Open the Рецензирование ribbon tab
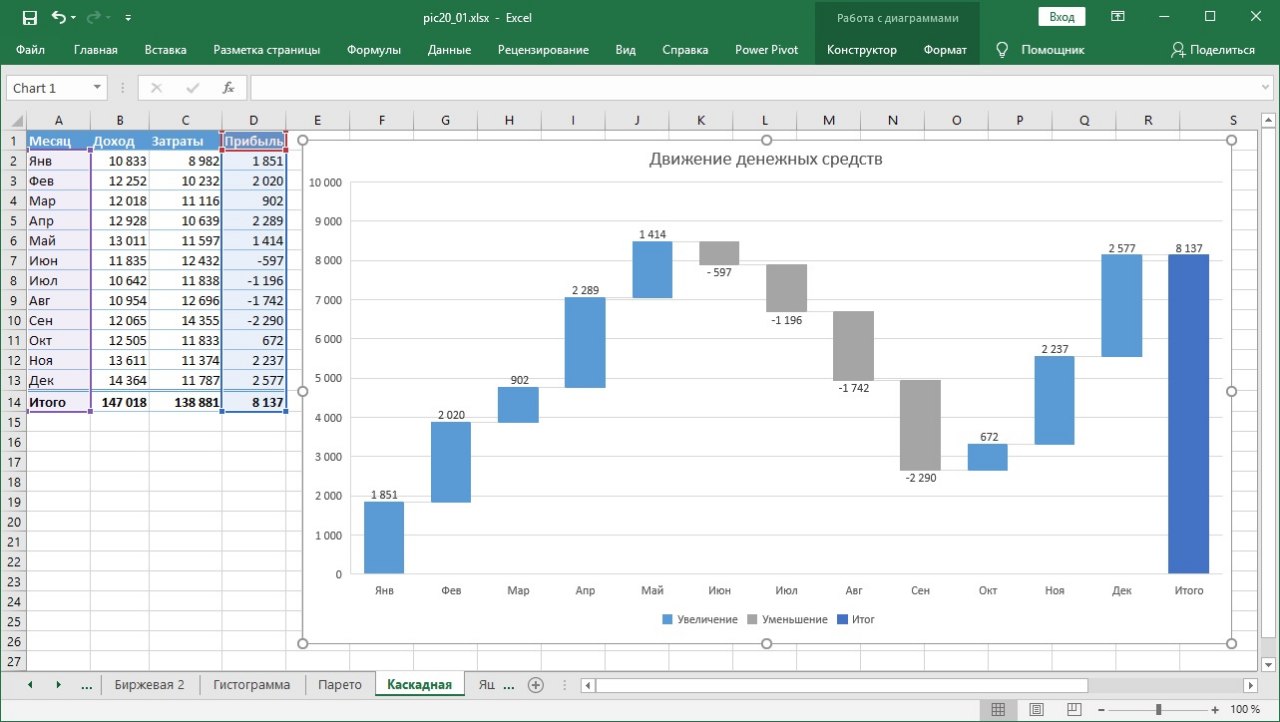The image size is (1280, 722). click(543, 49)
